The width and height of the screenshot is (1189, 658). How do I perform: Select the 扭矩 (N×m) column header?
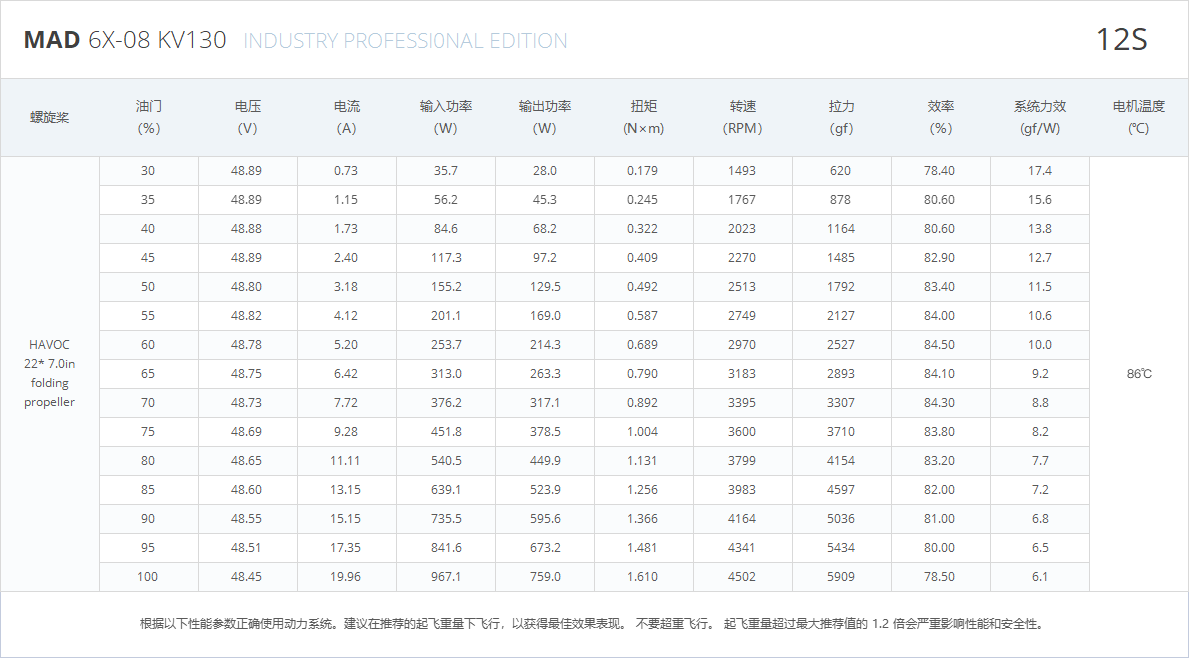click(x=643, y=118)
